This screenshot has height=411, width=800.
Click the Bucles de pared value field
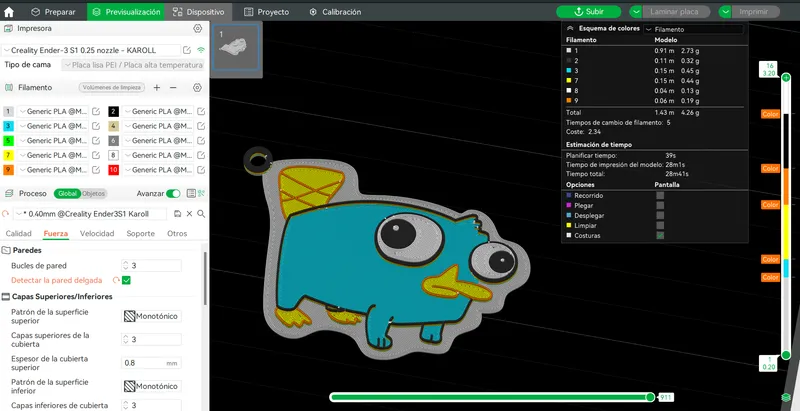152,266
